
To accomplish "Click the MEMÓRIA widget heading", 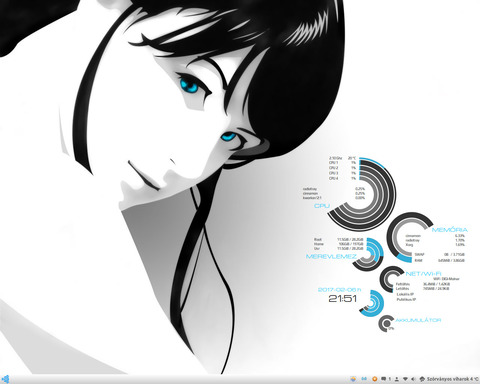I will pyautogui.click(x=450, y=230).
